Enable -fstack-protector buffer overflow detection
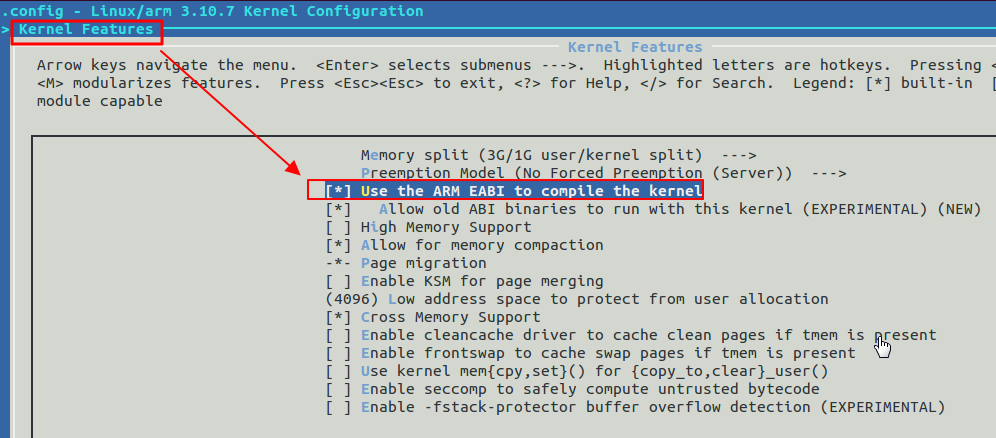Screen dimensions: 996x438 point(635,407)
